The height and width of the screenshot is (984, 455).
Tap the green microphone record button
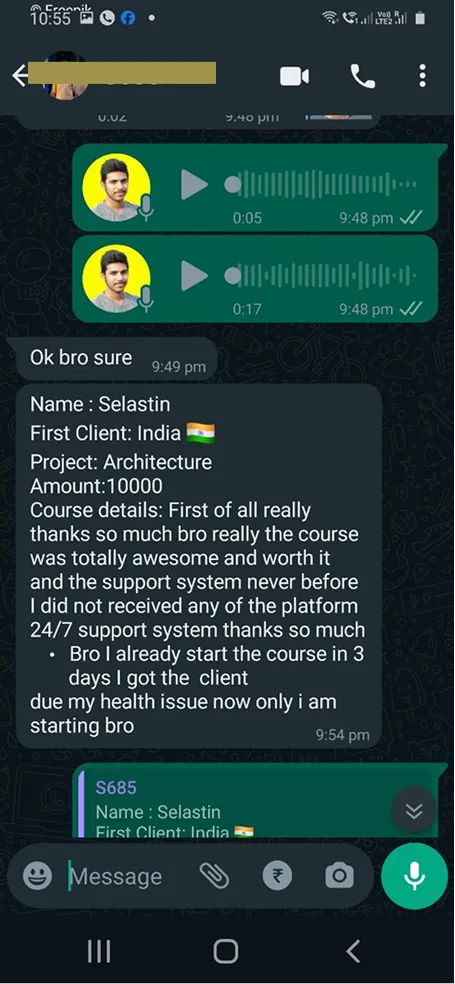click(414, 876)
